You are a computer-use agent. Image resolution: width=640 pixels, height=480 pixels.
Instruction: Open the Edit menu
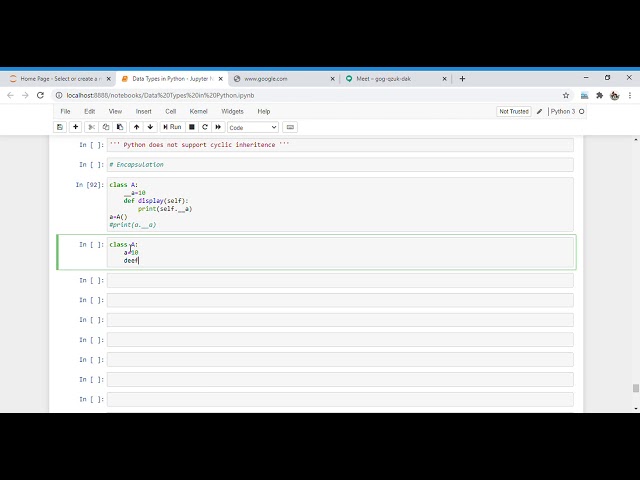pos(89,111)
